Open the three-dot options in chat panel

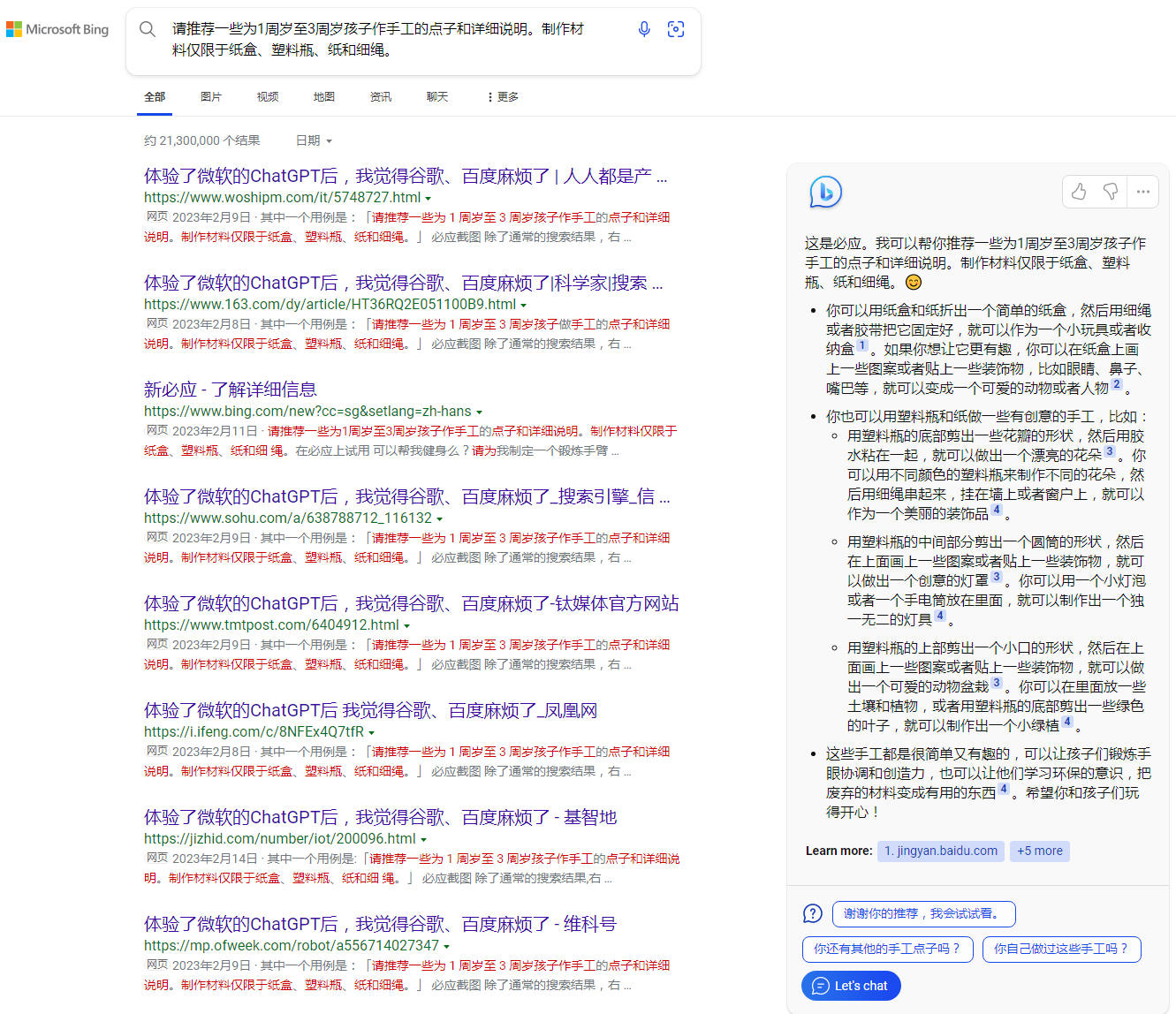click(1143, 192)
